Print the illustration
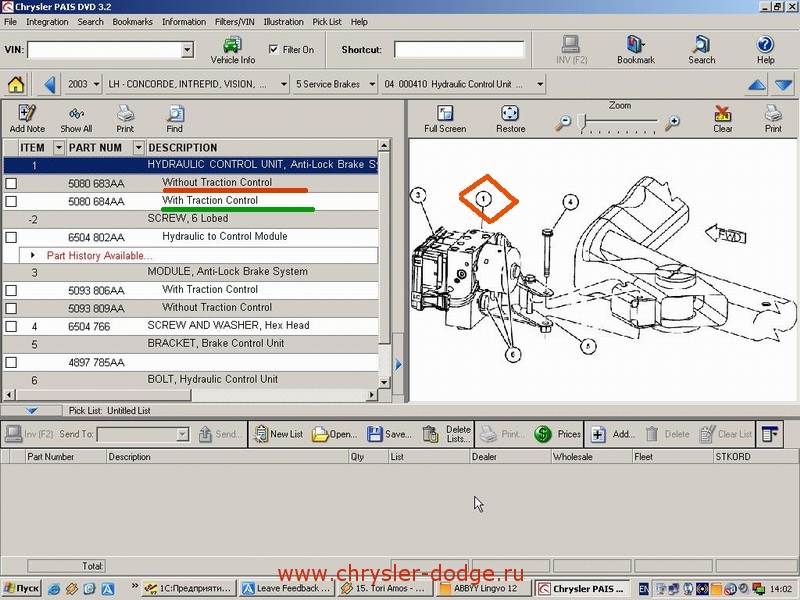The height and width of the screenshot is (600, 800). point(773,119)
